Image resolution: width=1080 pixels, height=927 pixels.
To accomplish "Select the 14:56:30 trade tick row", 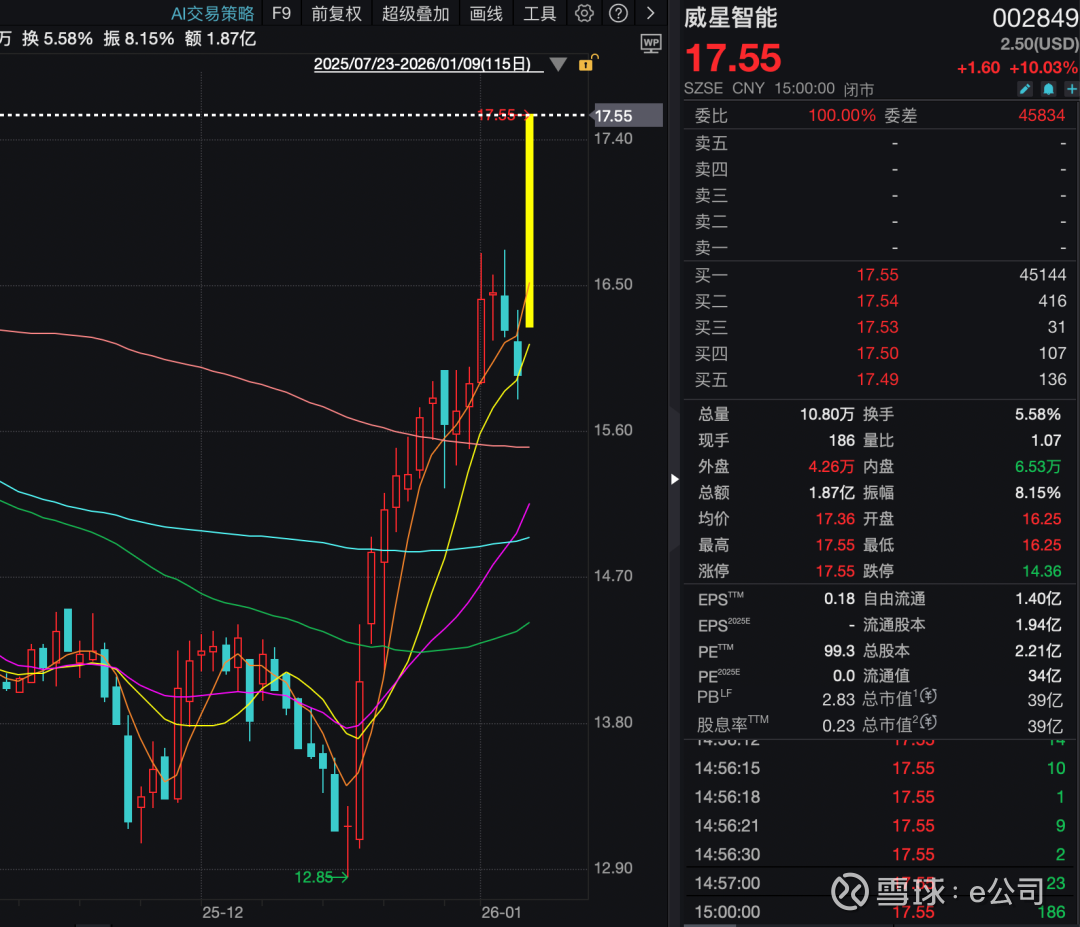I will pos(880,854).
